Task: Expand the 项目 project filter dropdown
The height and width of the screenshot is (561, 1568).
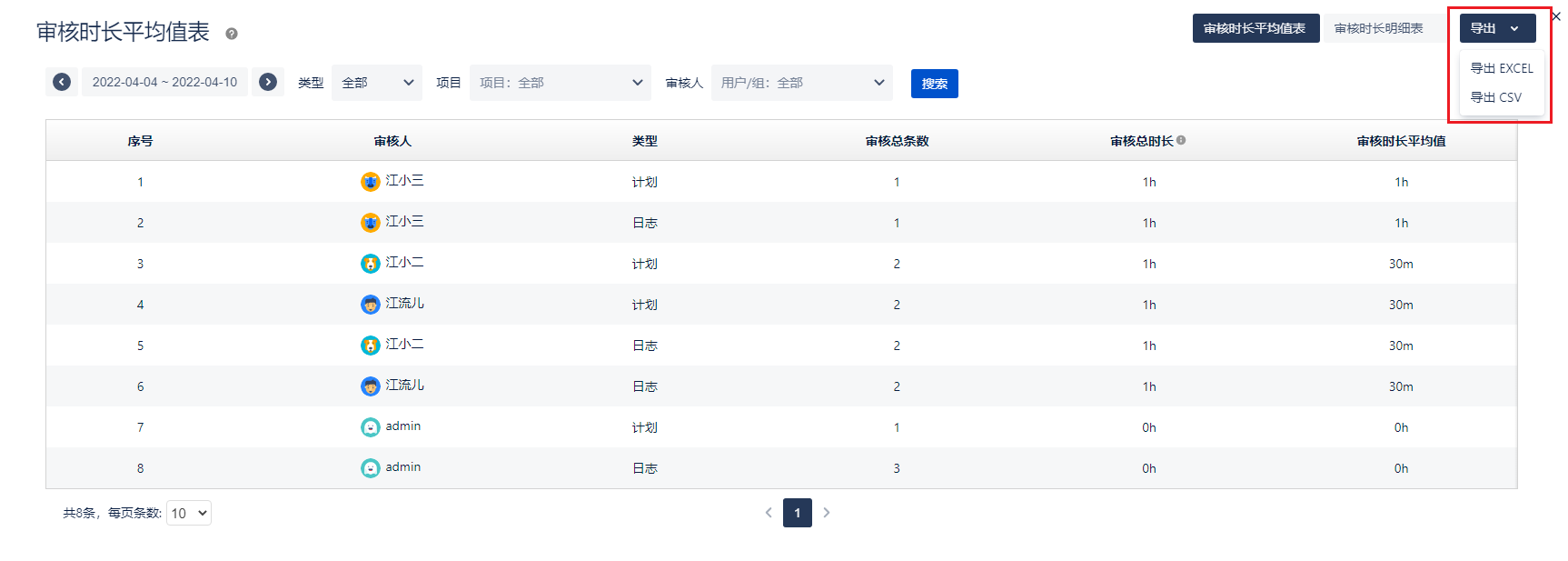Action: (560, 83)
